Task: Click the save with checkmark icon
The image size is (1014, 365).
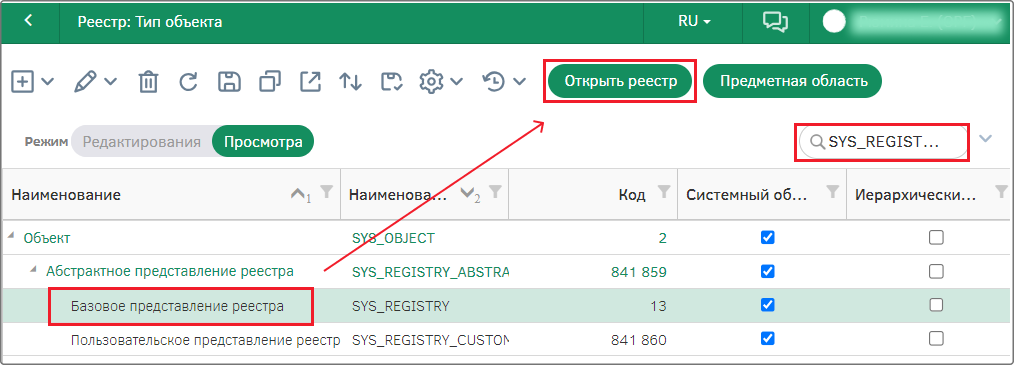Action: coord(392,82)
